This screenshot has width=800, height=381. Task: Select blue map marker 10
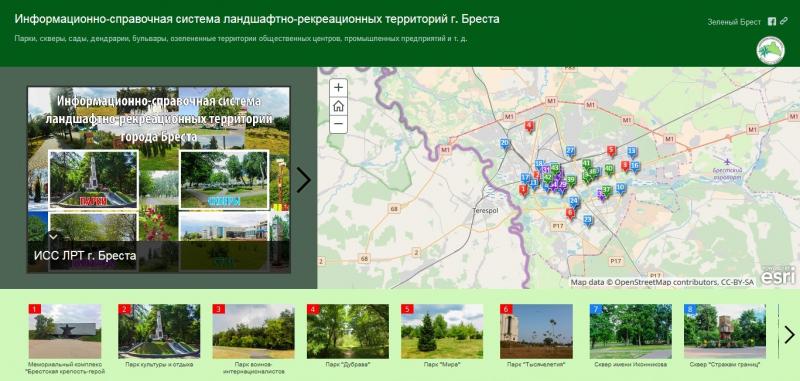tap(621, 188)
